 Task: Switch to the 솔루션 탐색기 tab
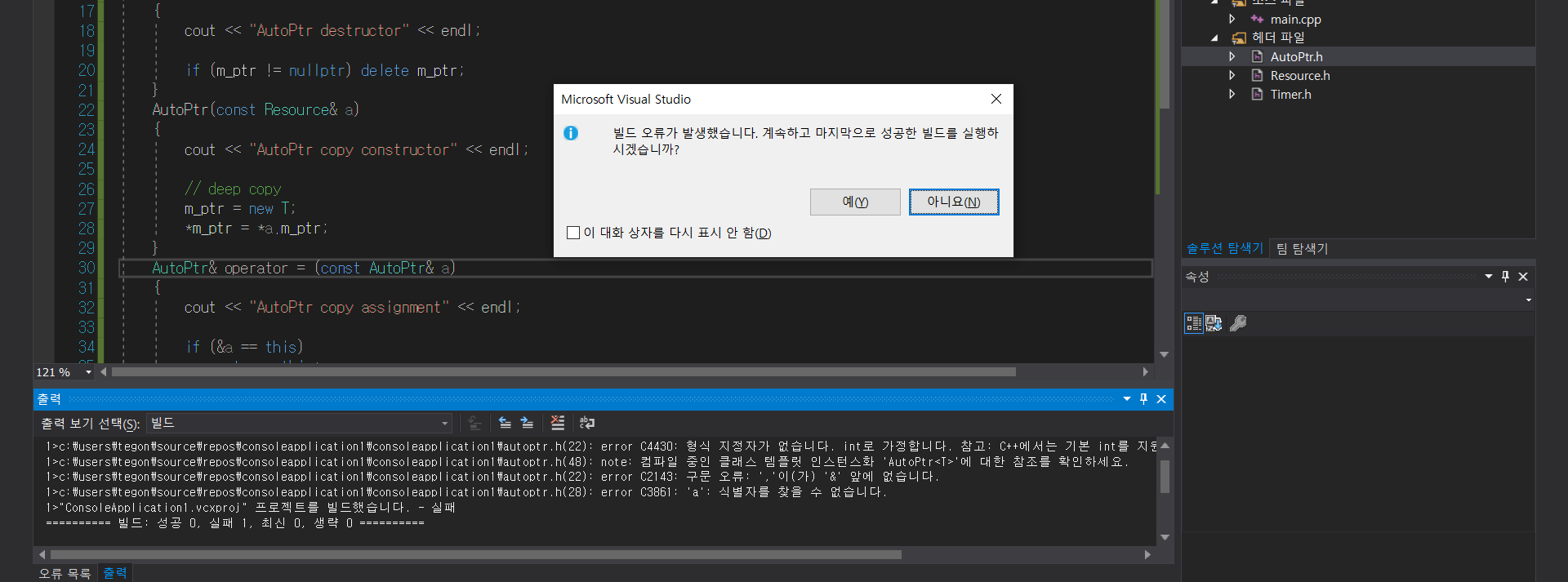(x=1224, y=248)
